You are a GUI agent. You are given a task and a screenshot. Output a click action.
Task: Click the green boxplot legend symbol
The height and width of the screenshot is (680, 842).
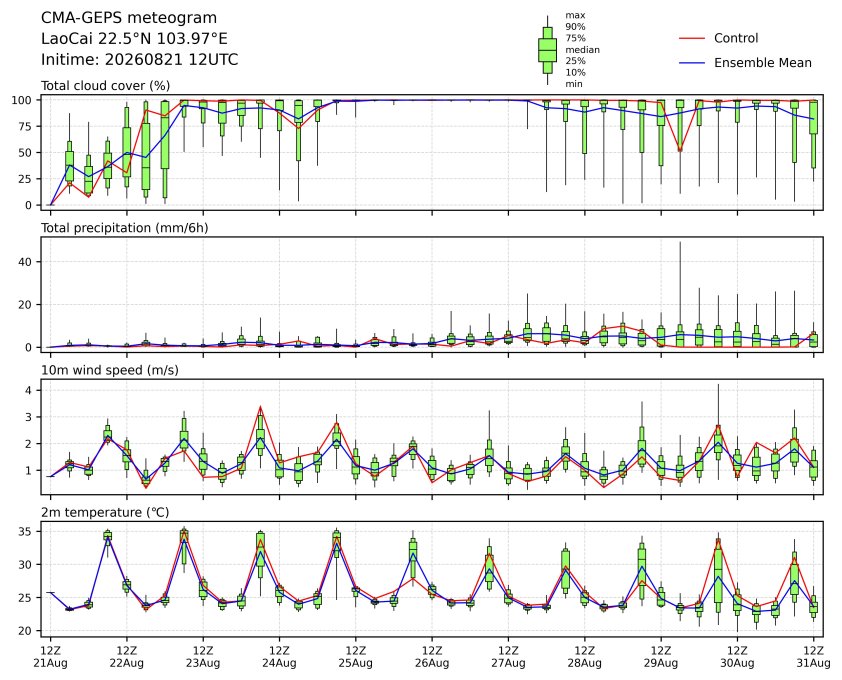[x=547, y=50]
